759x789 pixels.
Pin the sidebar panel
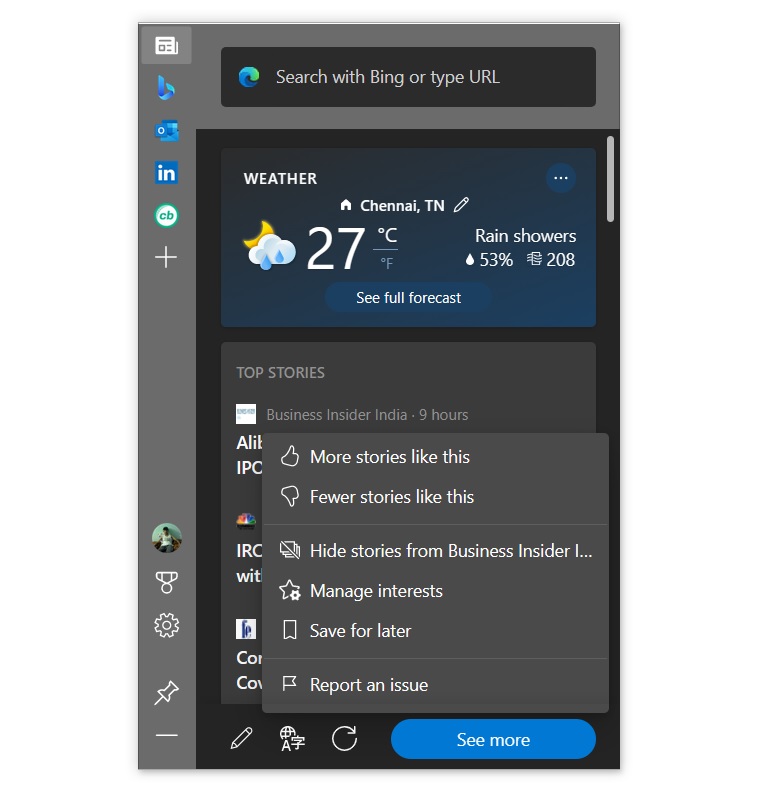[167, 693]
